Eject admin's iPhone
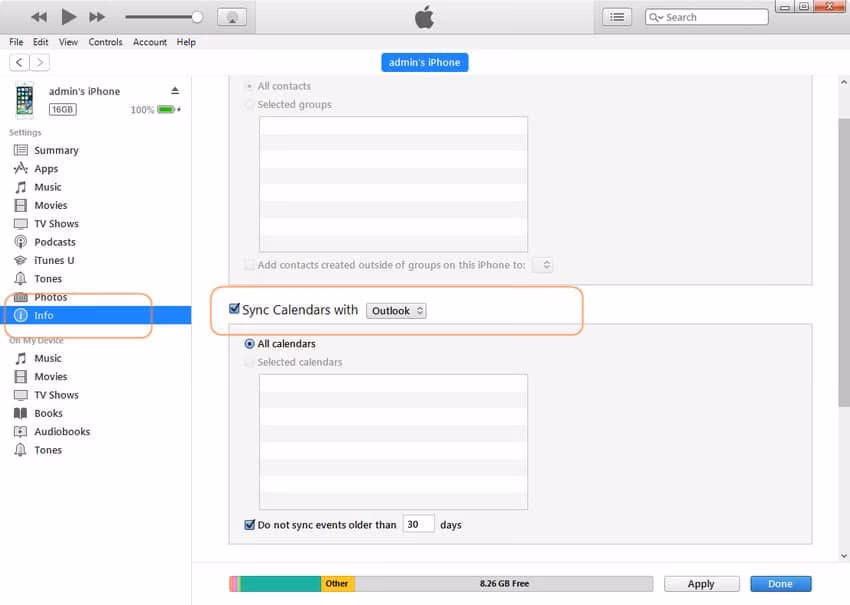 pyautogui.click(x=176, y=90)
